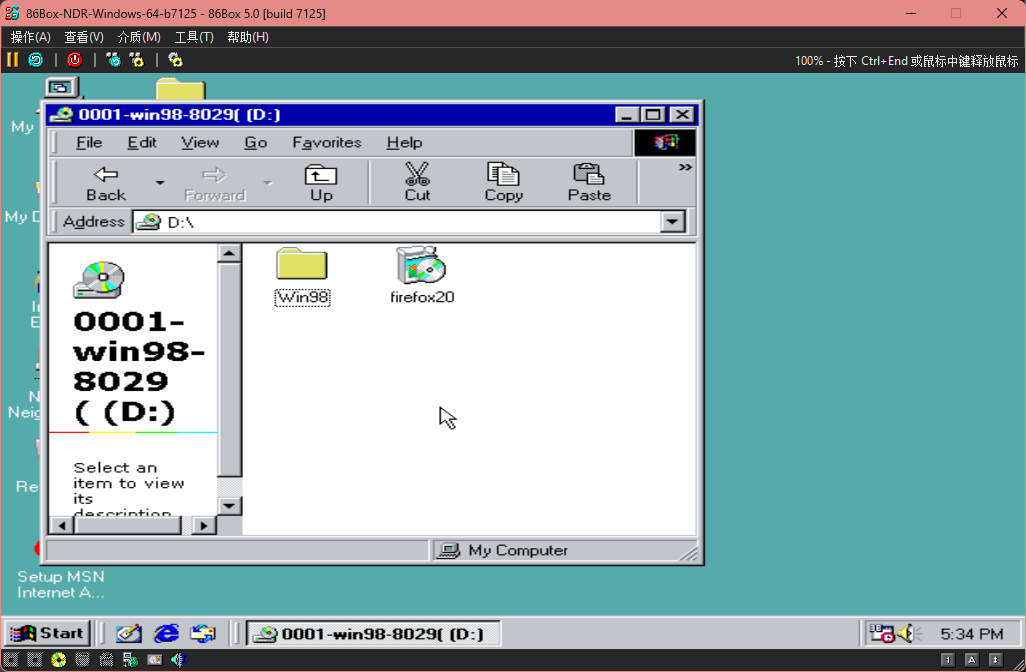The height and width of the screenshot is (672, 1026).
Task: Click 86Box first floppy drive status icon
Action: coord(11,660)
